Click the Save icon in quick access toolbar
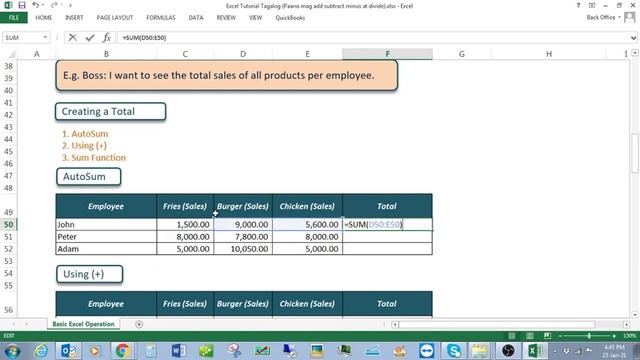The image size is (640, 360). (x=22, y=5)
